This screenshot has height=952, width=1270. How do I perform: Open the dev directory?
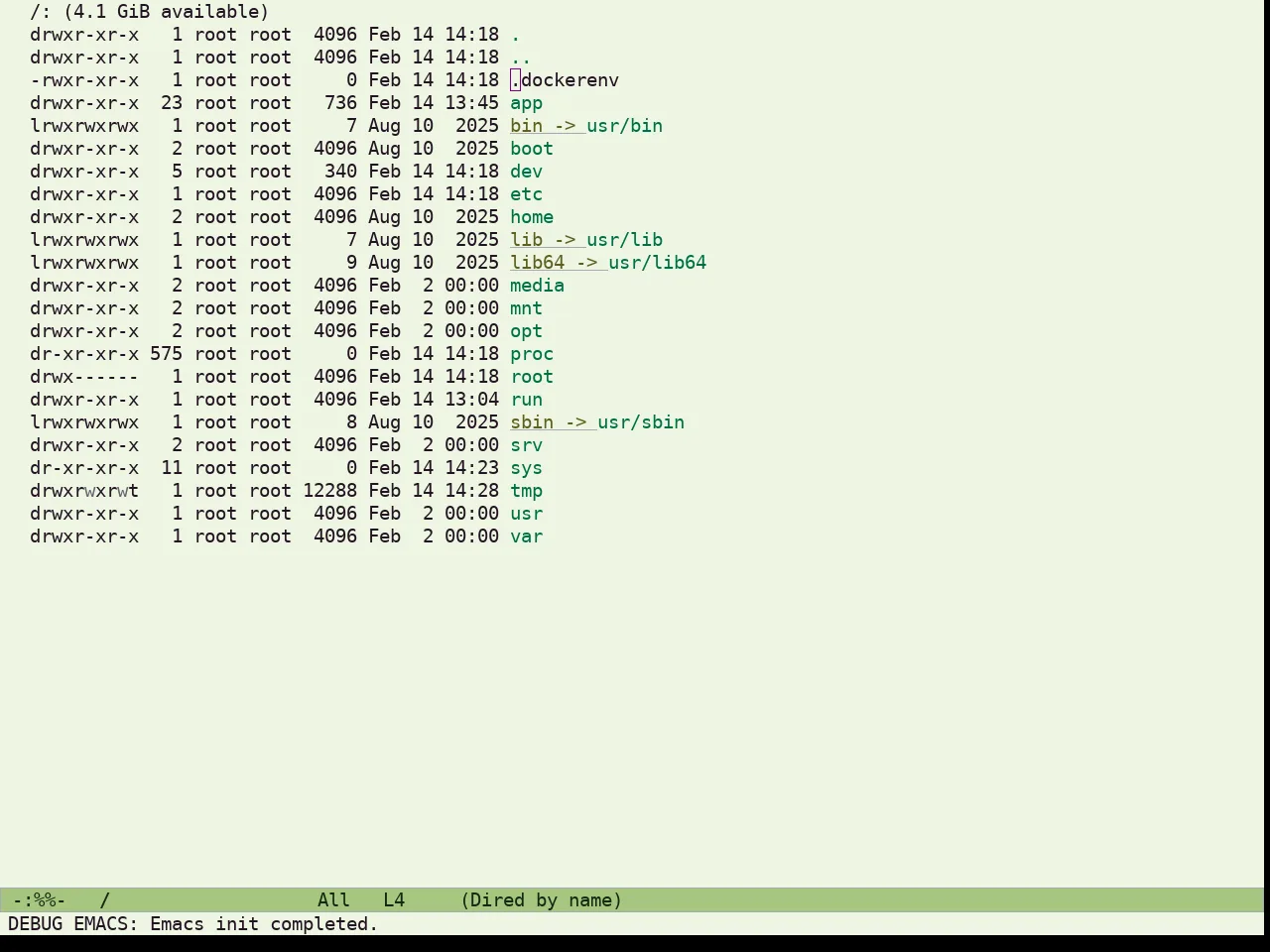click(x=526, y=172)
